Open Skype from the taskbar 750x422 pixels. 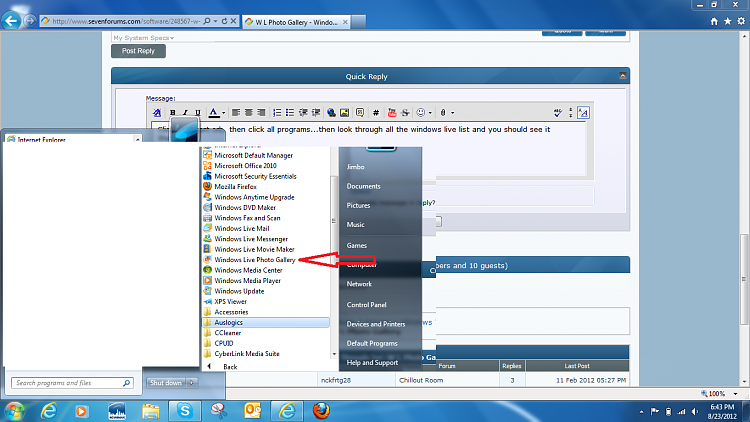(185, 411)
